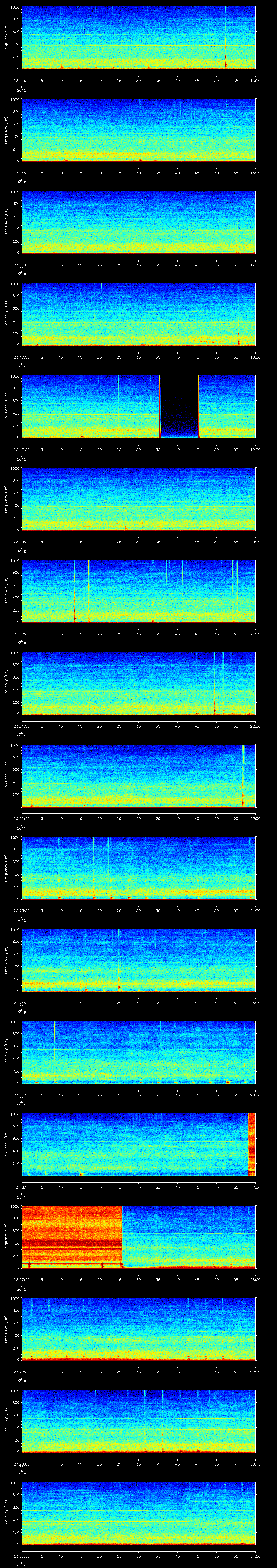Screen dimensions: 277x1568
Task: Click the 15:00 end time label
Action: point(255,80)
